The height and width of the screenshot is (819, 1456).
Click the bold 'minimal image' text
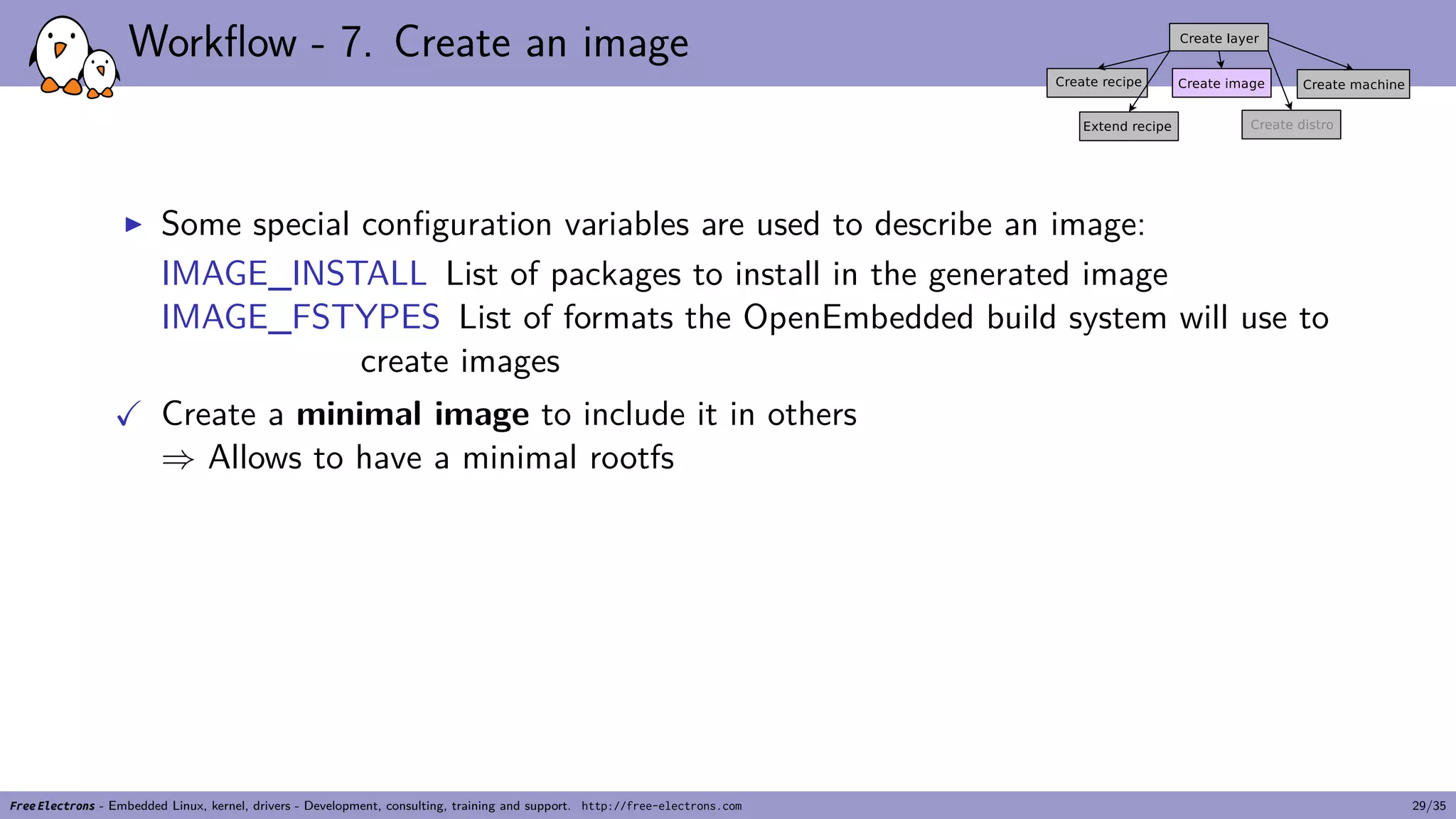412,414
